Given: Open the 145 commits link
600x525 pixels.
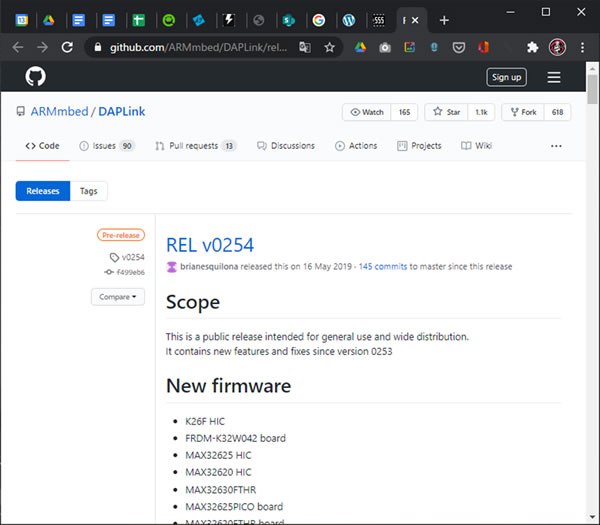Looking at the screenshot, I should click(383, 267).
